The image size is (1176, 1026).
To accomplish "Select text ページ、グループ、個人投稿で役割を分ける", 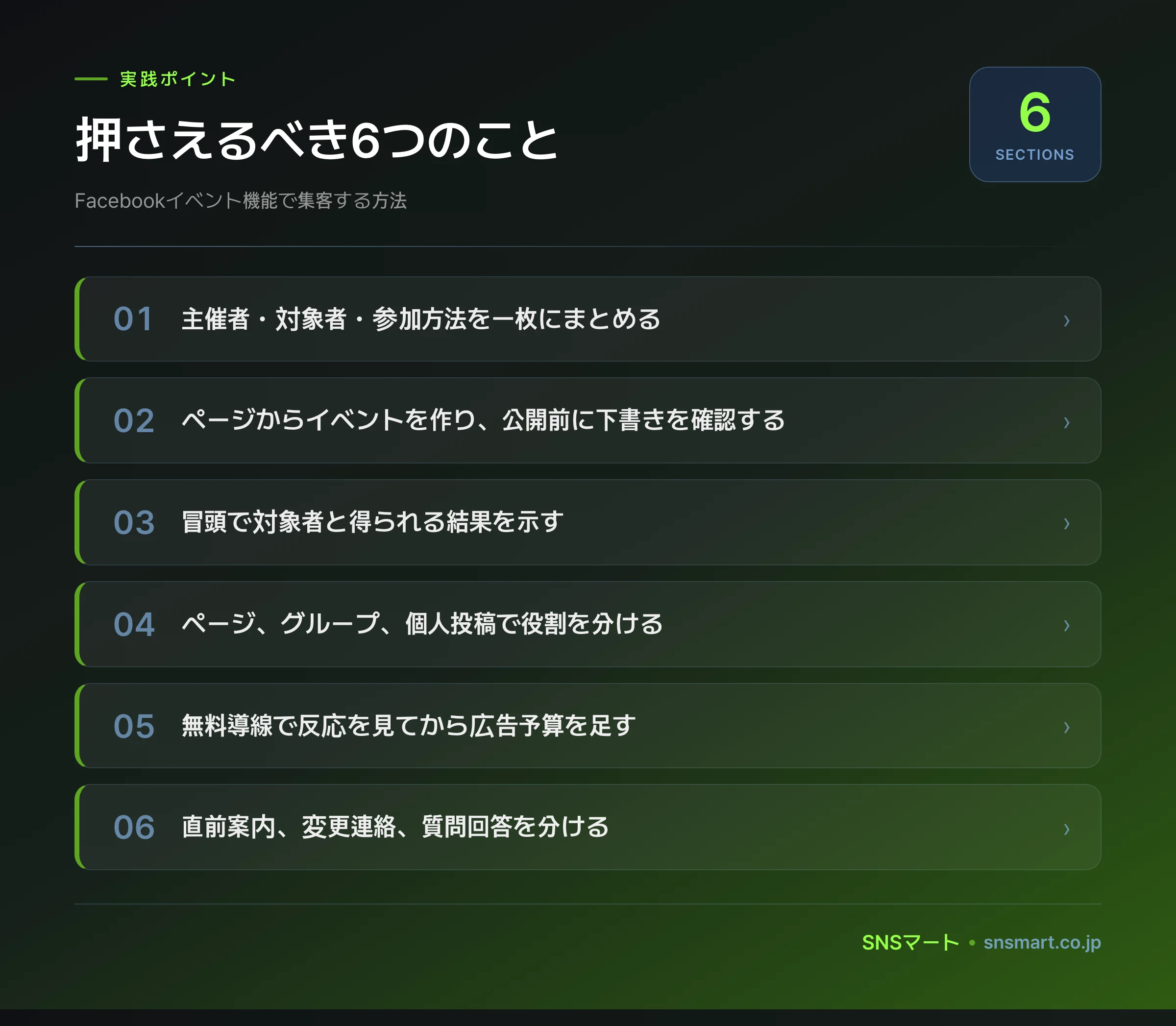I will pos(422,624).
